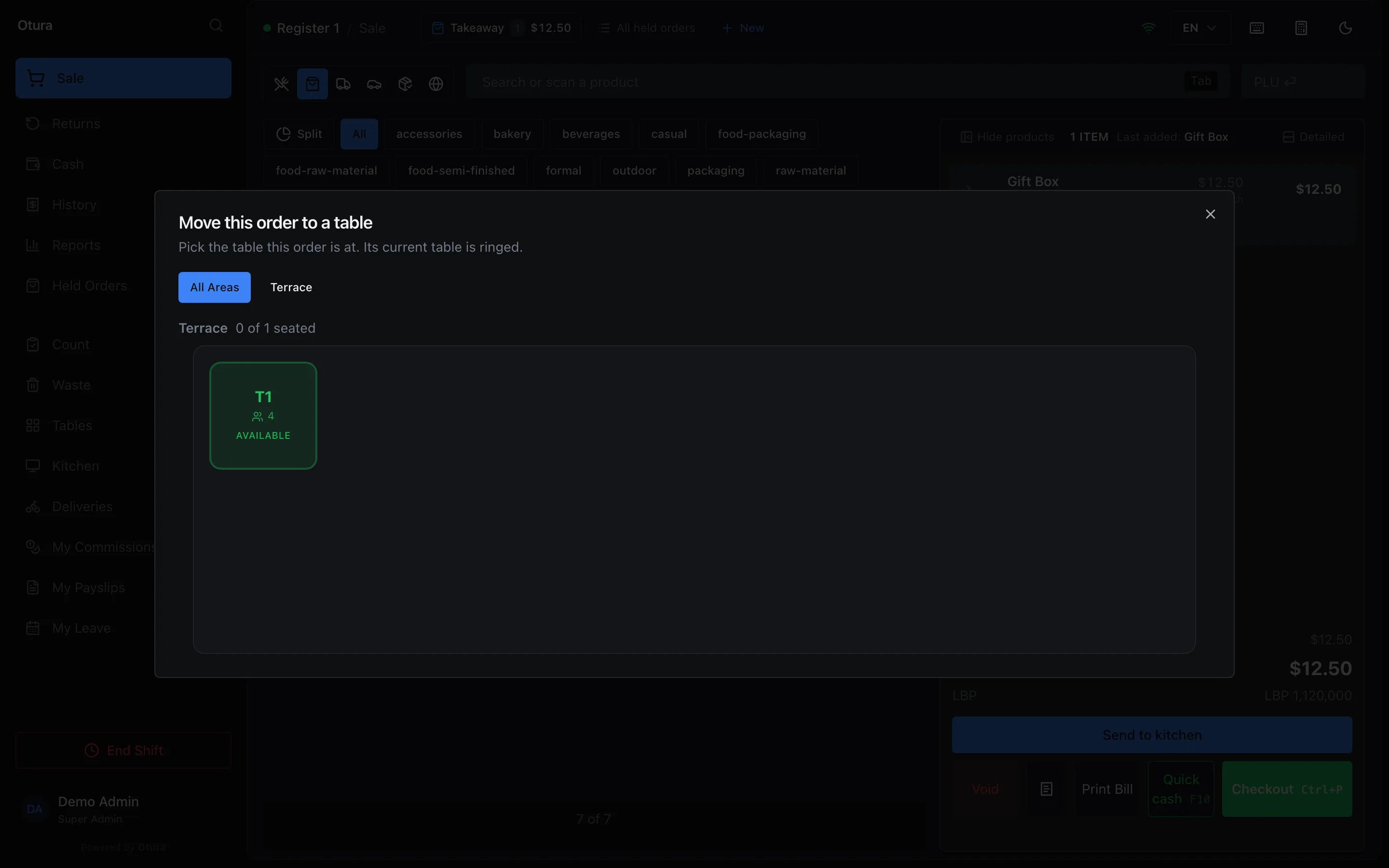Image resolution: width=1389 pixels, height=868 pixels.
Task: Send order to kitchen
Action: pyautogui.click(x=1152, y=735)
